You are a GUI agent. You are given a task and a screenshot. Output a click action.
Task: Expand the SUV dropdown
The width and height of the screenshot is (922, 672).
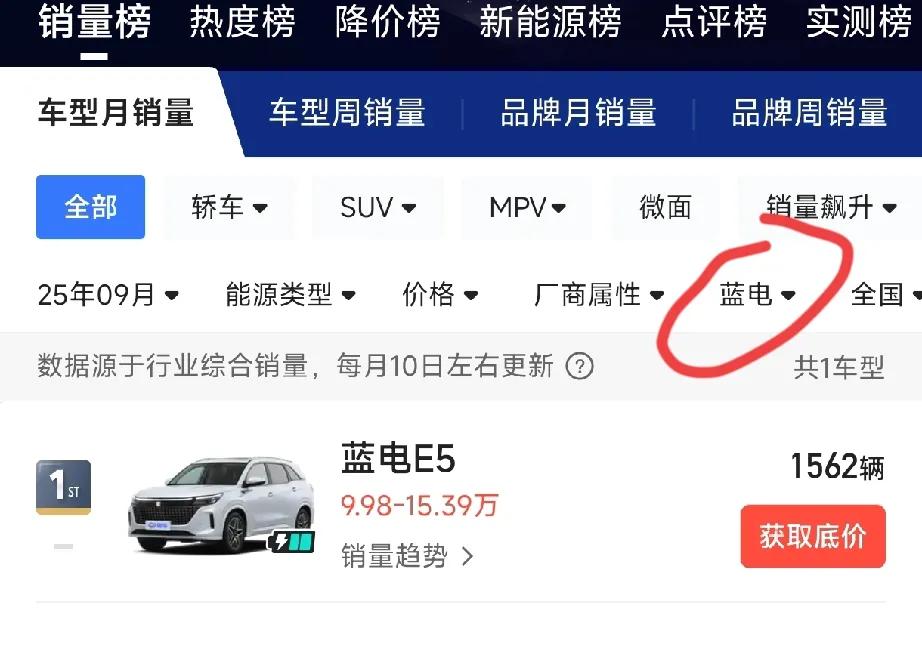(378, 207)
